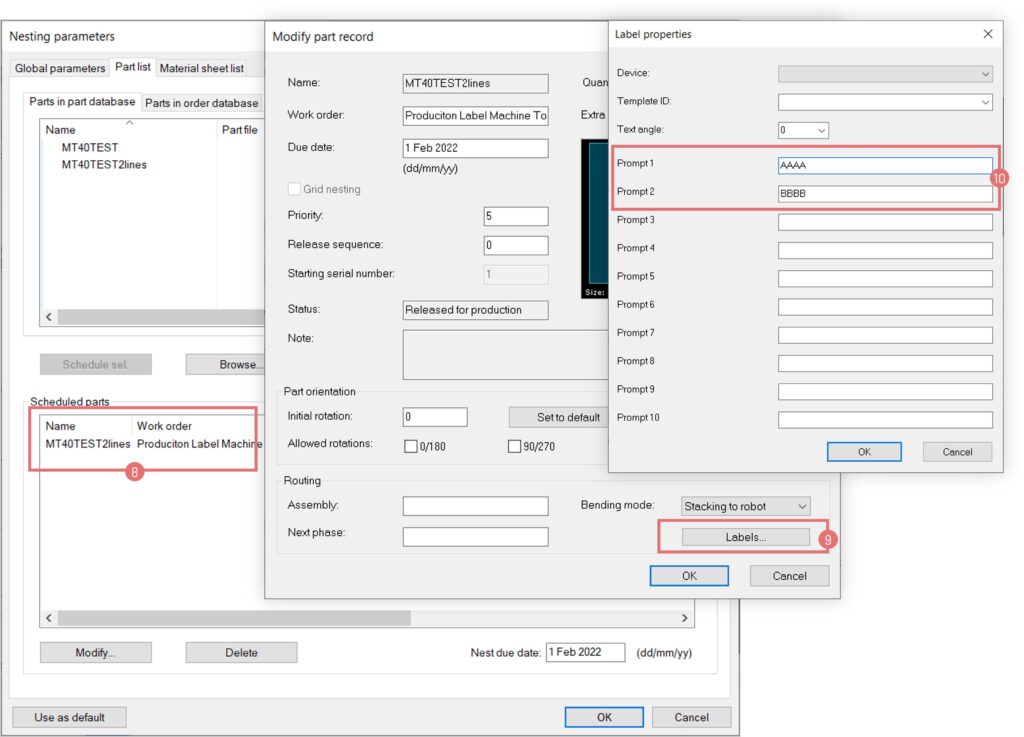Click the Labels... button
This screenshot has width=1024, height=737.
745,537
